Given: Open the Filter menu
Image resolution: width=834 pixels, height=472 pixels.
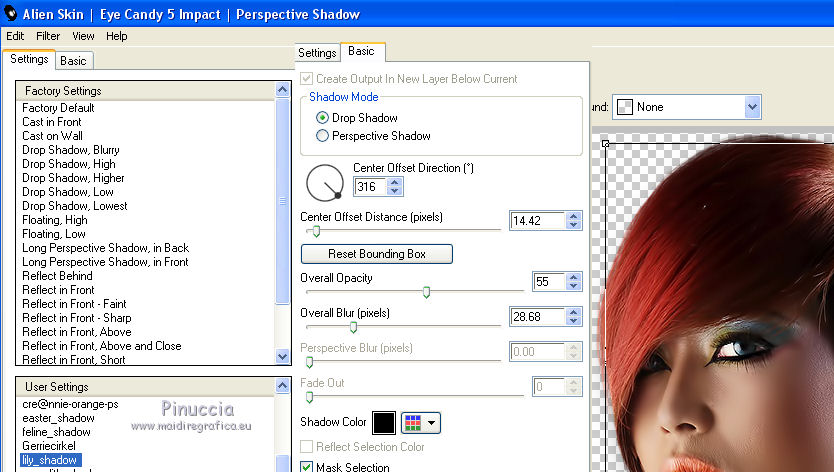Looking at the screenshot, I should point(48,36).
